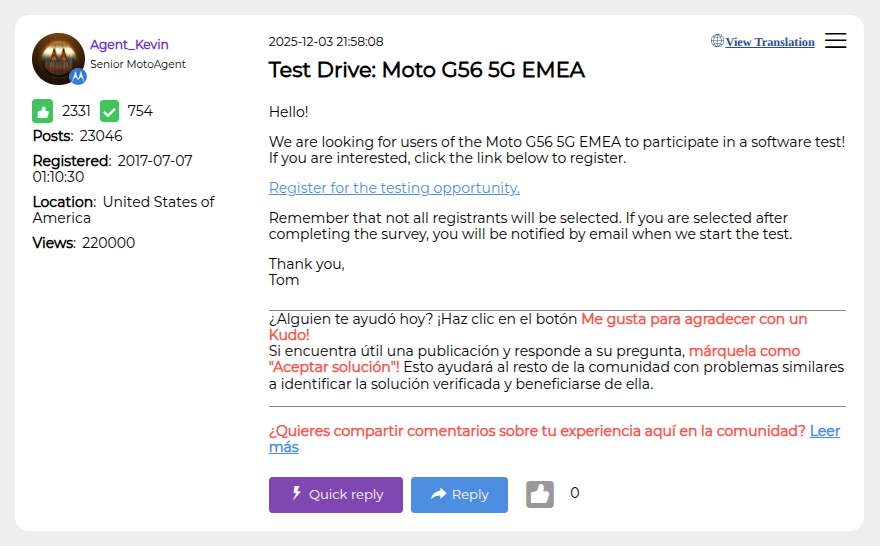Click the green checkmark solutions icon
The image size is (880, 546).
click(x=109, y=111)
